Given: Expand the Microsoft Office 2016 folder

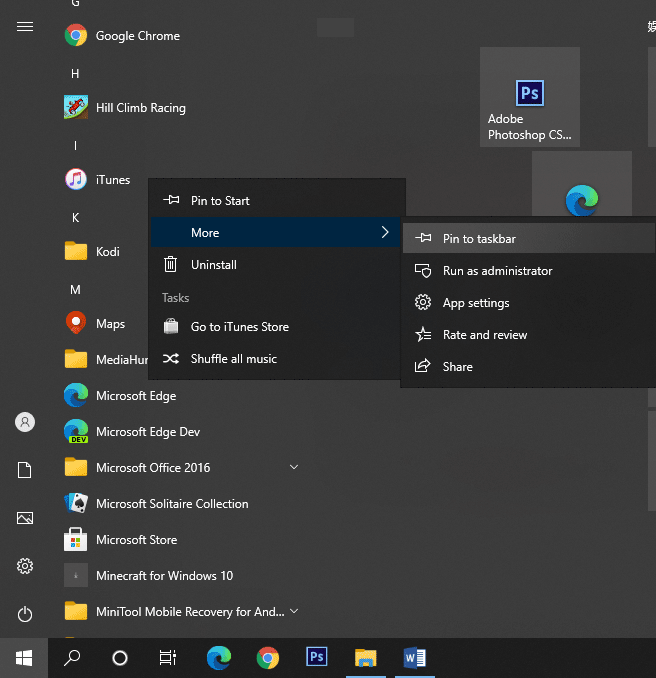Looking at the screenshot, I should [x=294, y=467].
